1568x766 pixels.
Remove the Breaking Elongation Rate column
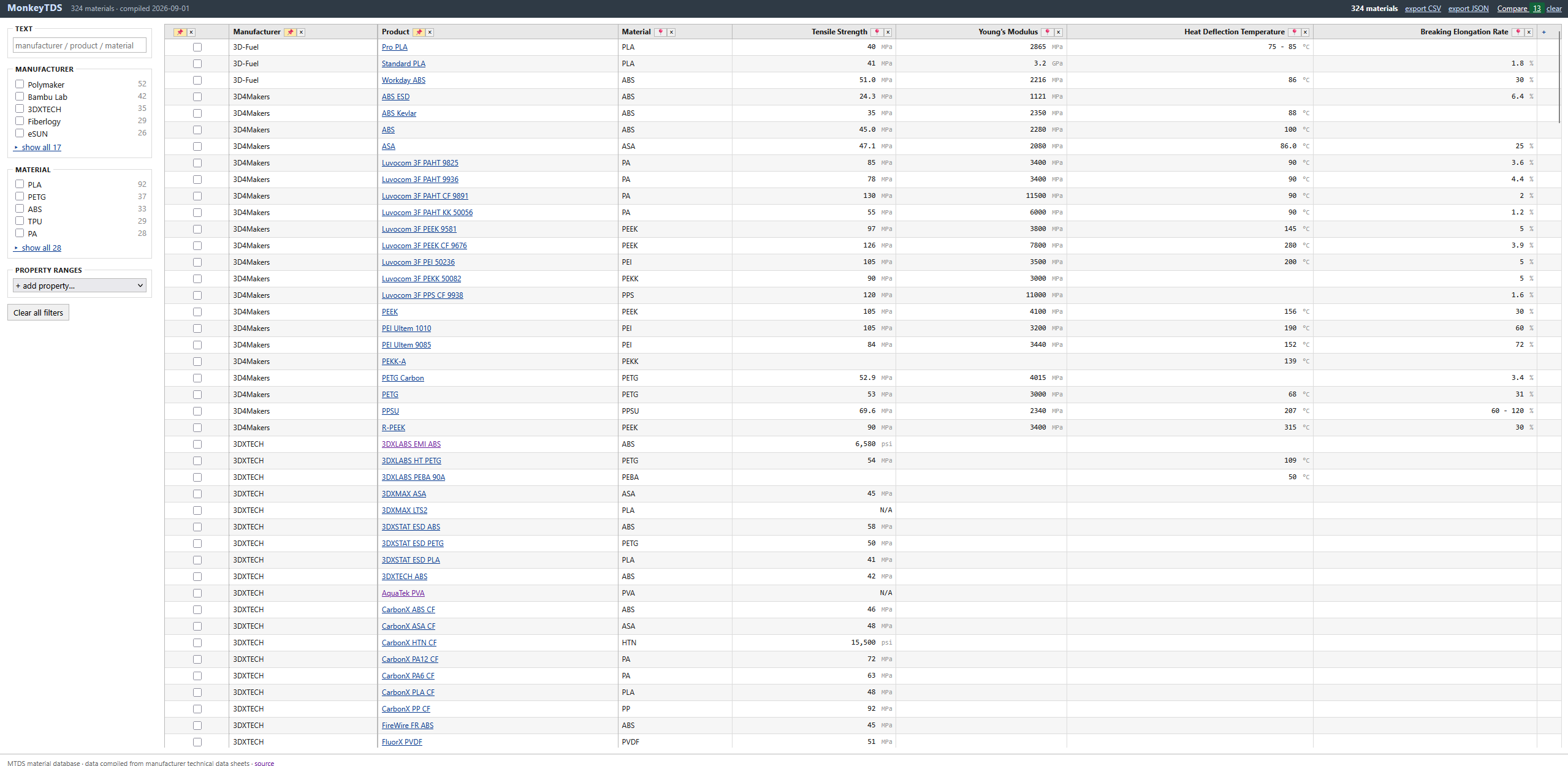point(1529,32)
